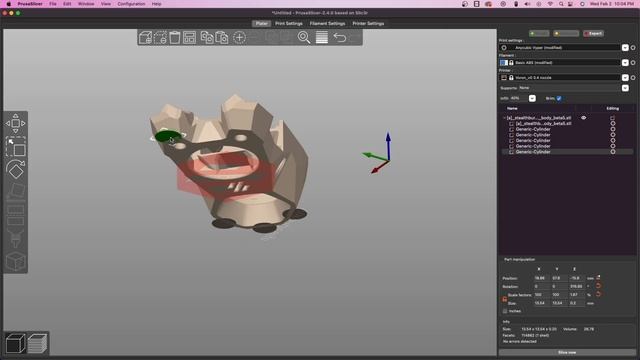640x360 pixels.
Task: Select the Place on face tool
Action: [16, 191]
